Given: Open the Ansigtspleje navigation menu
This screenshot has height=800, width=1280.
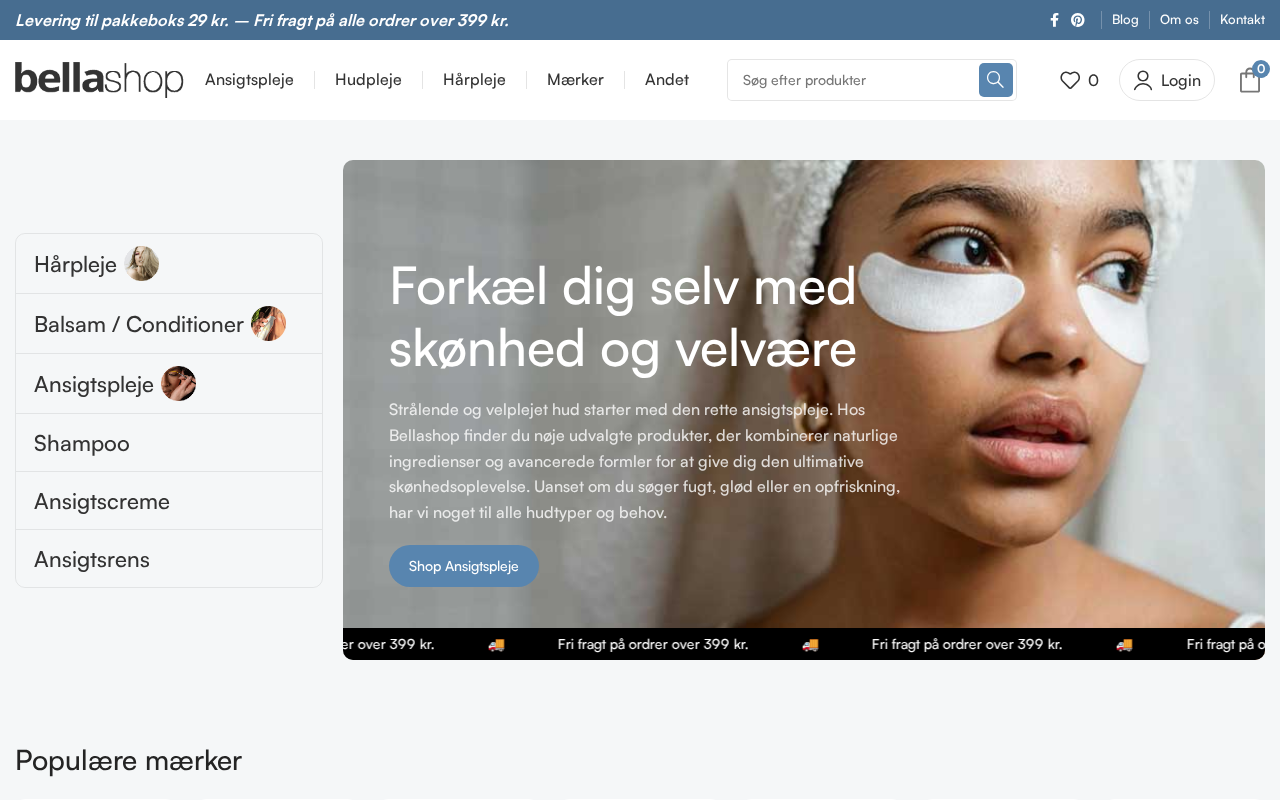Looking at the screenshot, I should pos(249,80).
